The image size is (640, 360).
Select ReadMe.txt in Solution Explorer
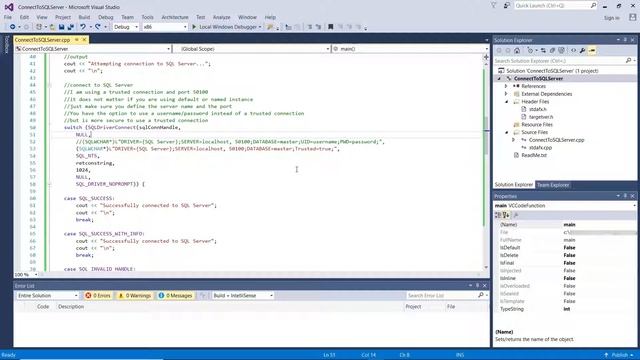tap(534, 156)
